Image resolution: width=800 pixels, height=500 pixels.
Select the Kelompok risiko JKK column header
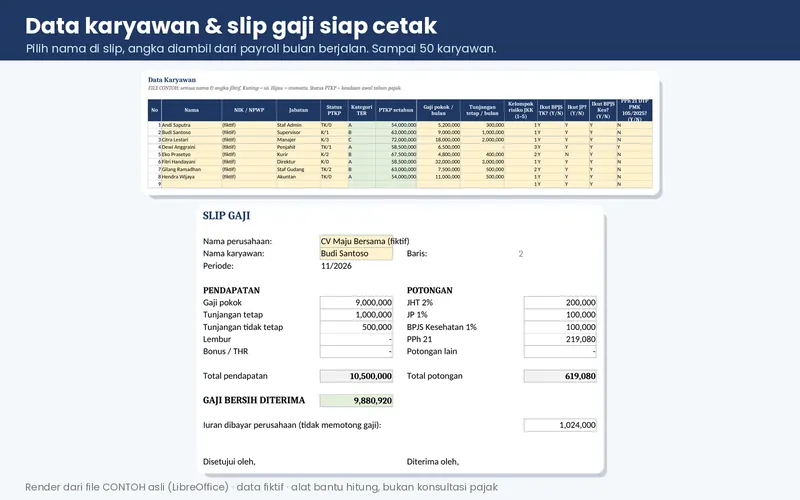pyautogui.click(x=521, y=110)
